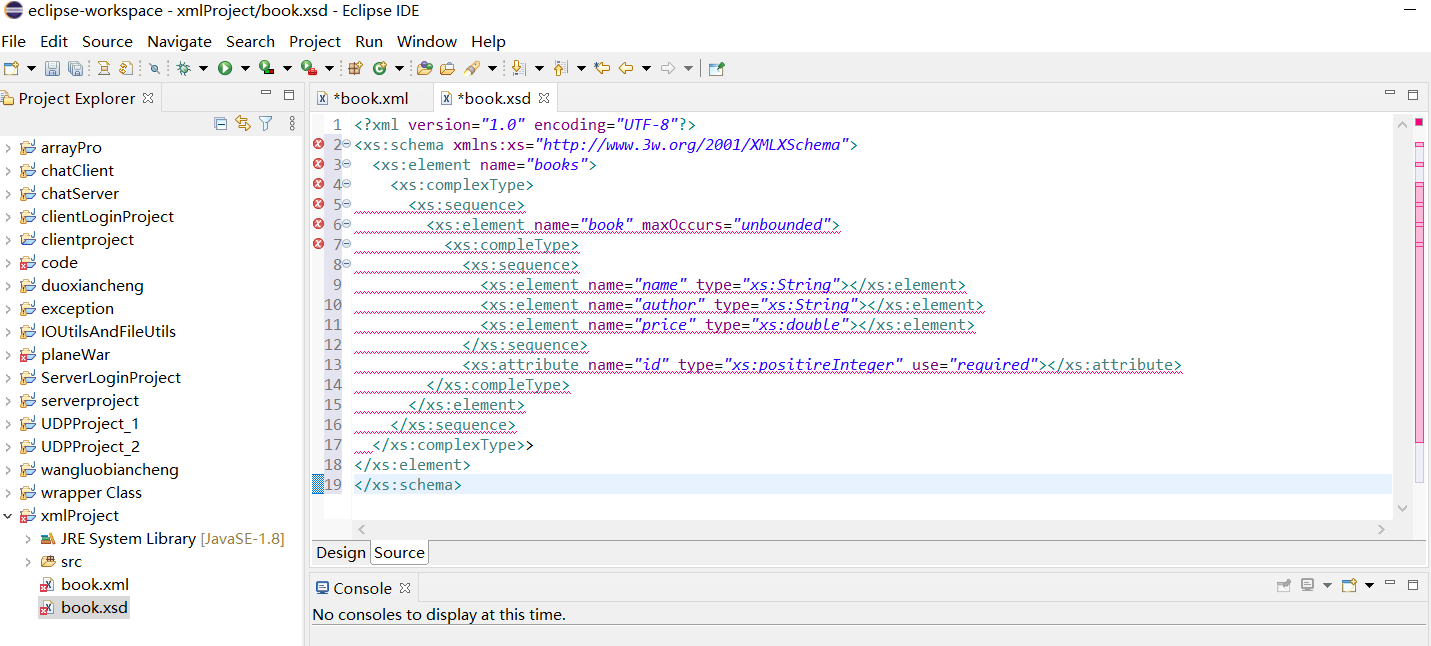Expand the JRE System Library node

click(28, 539)
